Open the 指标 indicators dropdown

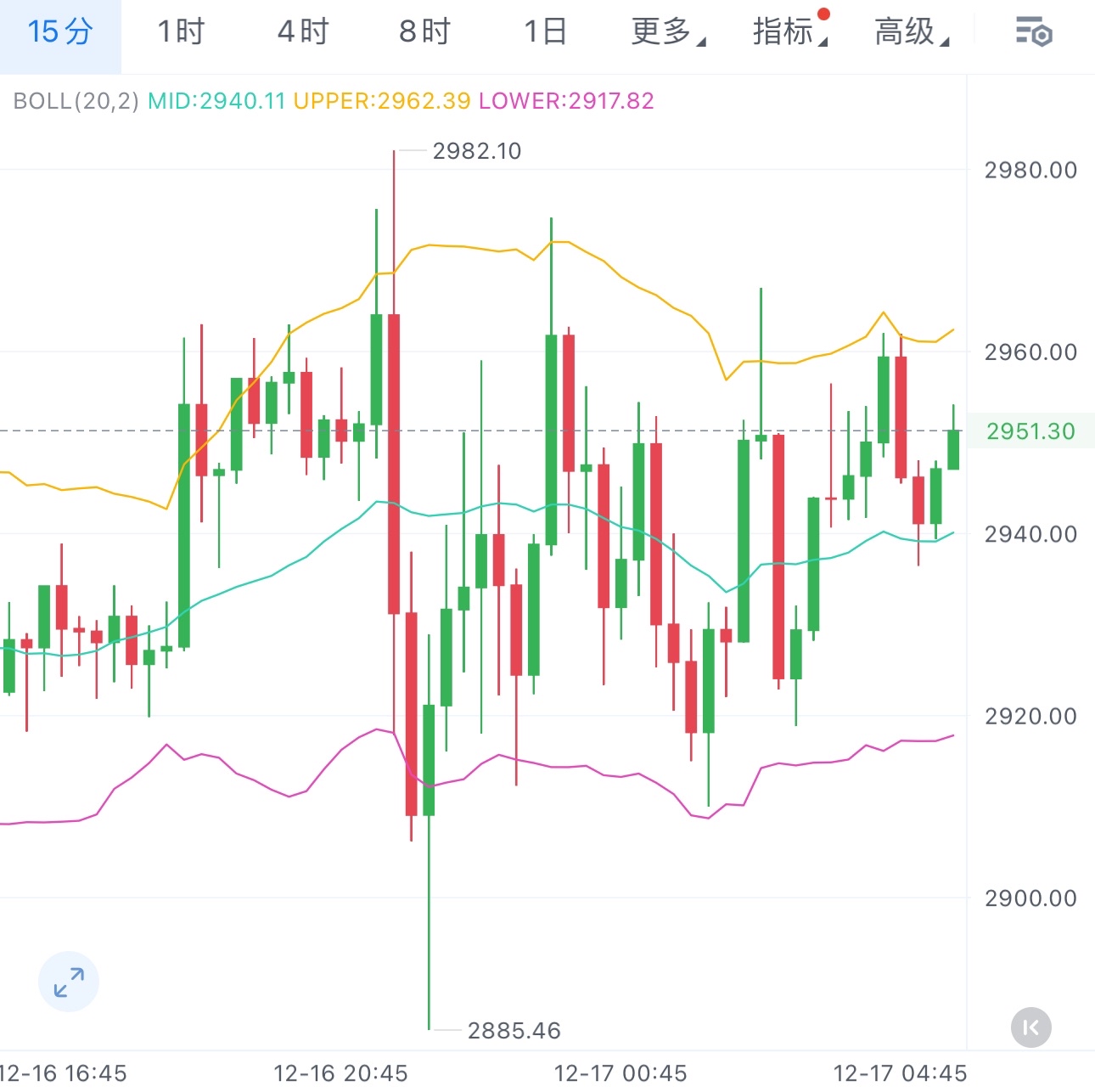pyautogui.click(x=789, y=32)
